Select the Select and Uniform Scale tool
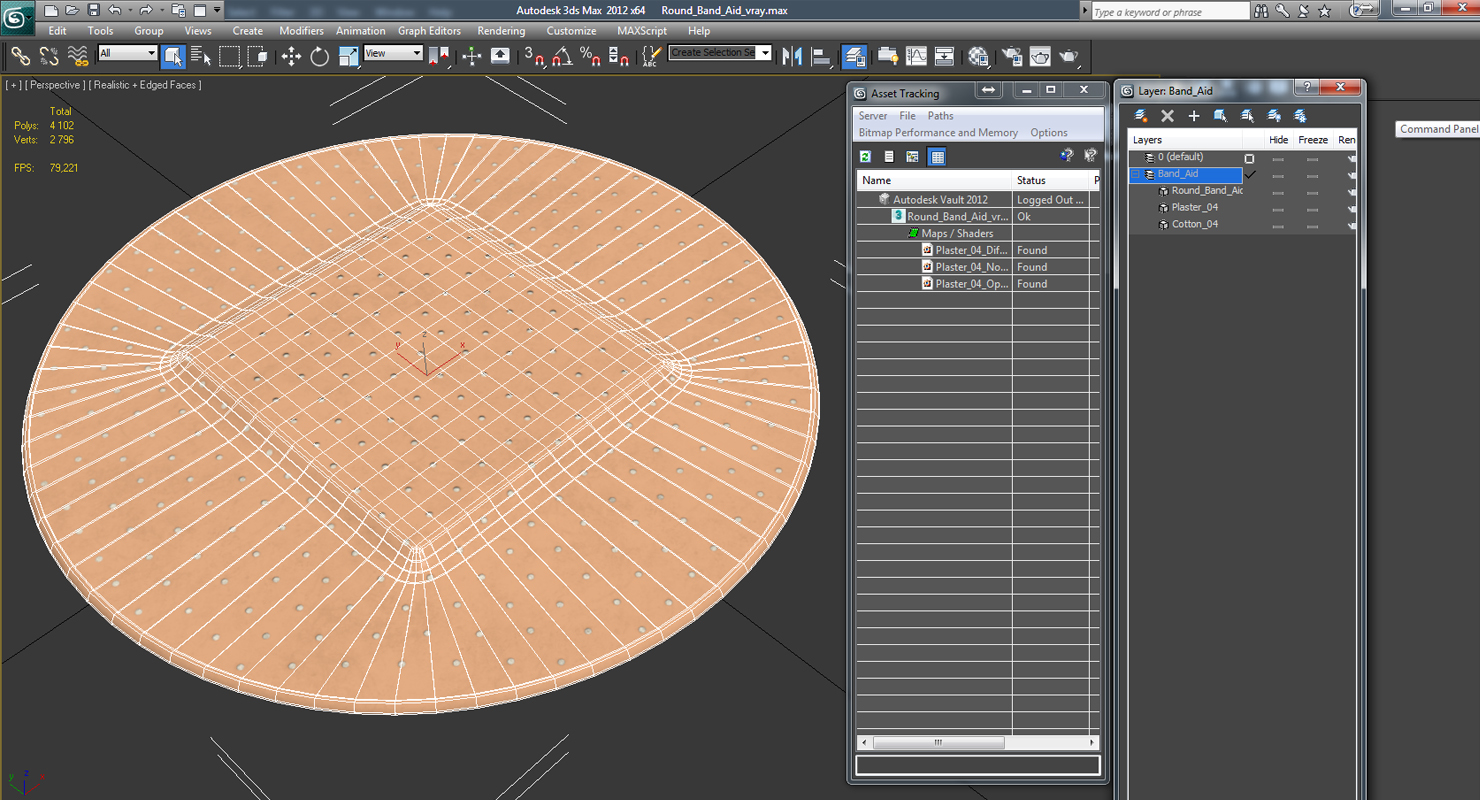 tap(348, 56)
